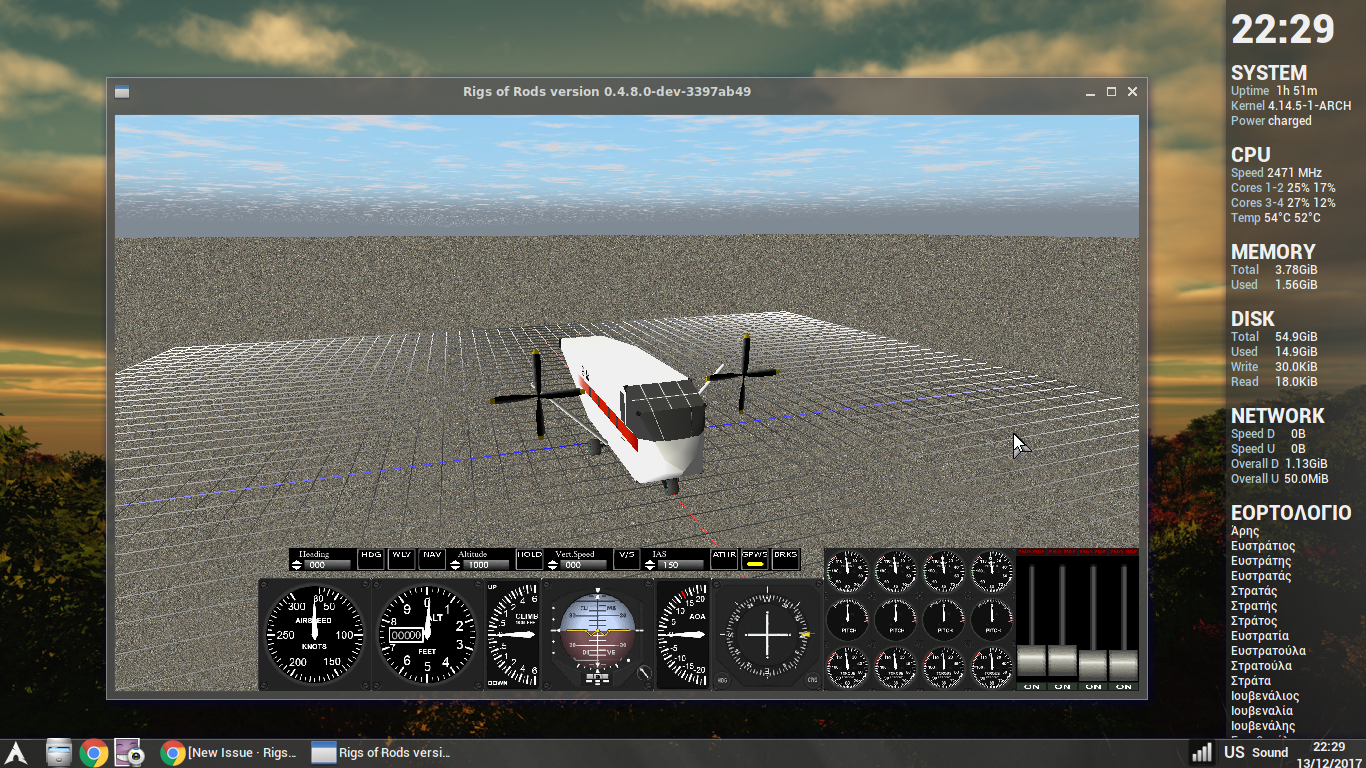1366x768 pixels.
Task: Click the small round knob on the attitude indicator
Action: pos(643,673)
